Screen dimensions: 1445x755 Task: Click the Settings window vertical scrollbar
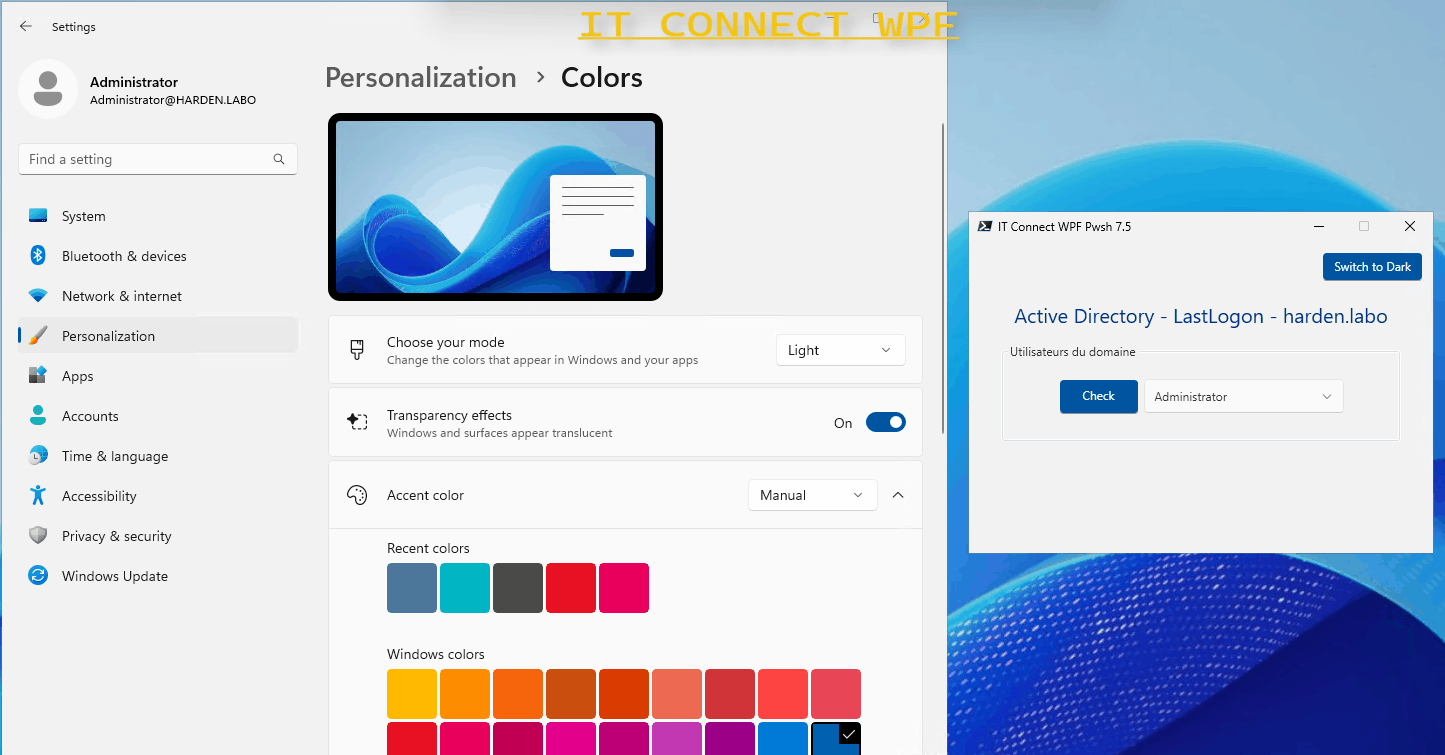click(x=942, y=277)
